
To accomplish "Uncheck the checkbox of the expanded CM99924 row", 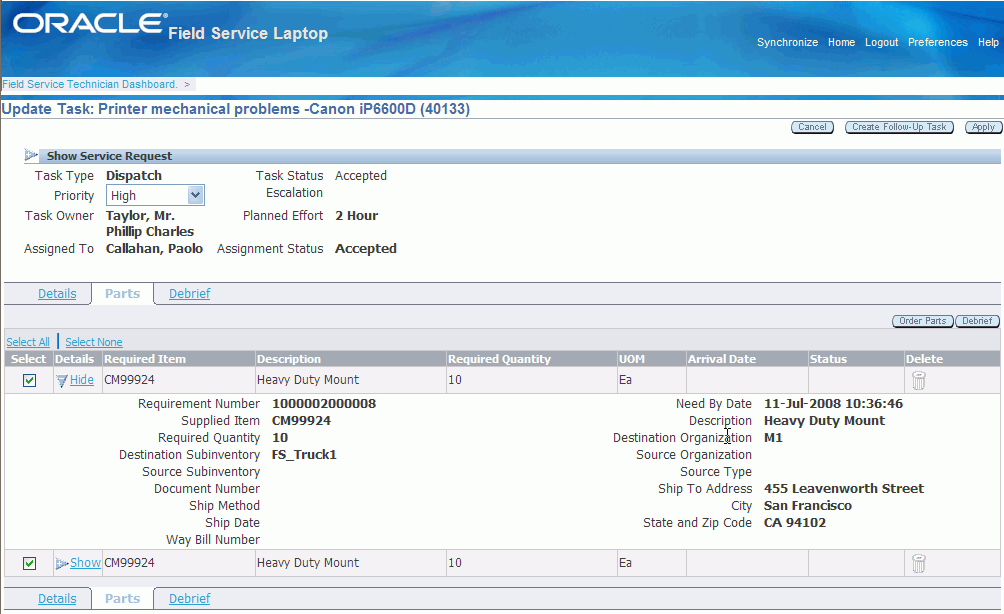I will point(29,380).
